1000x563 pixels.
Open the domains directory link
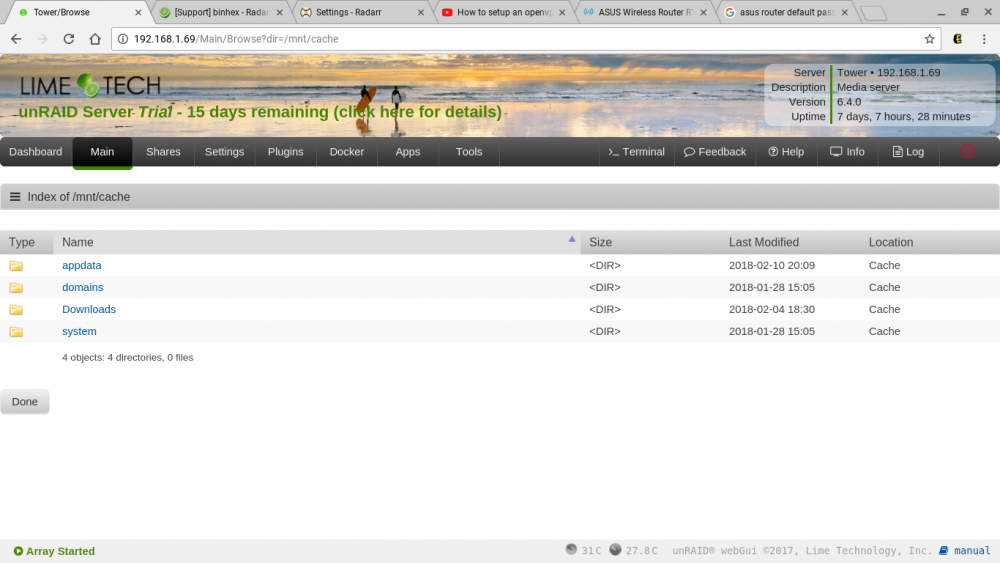(82, 288)
